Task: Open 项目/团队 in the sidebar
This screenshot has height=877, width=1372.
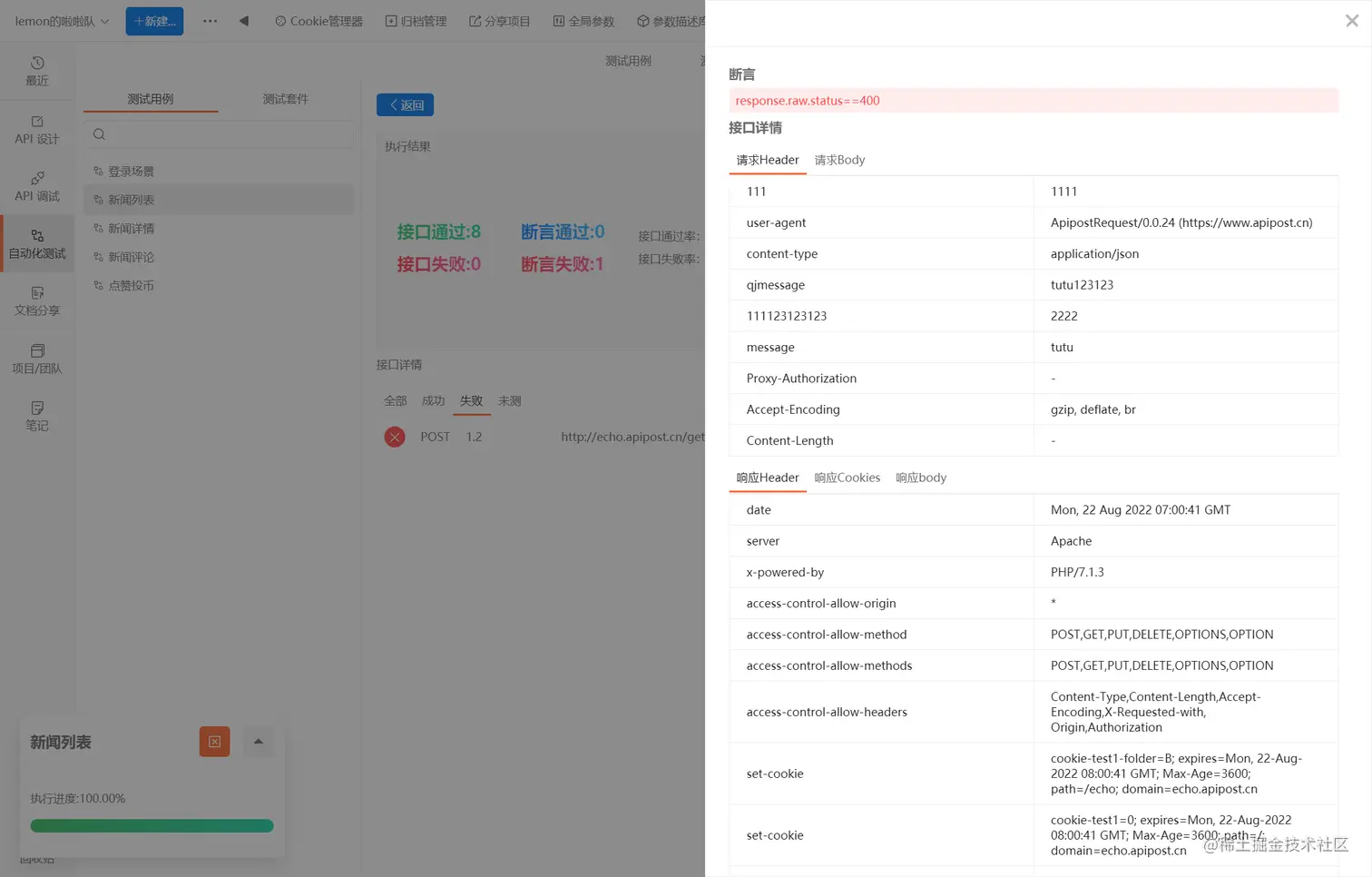Action: [x=37, y=359]
